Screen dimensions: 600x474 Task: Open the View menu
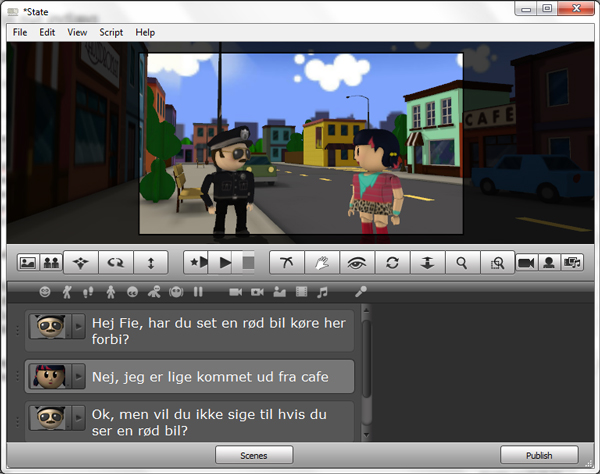77,33
